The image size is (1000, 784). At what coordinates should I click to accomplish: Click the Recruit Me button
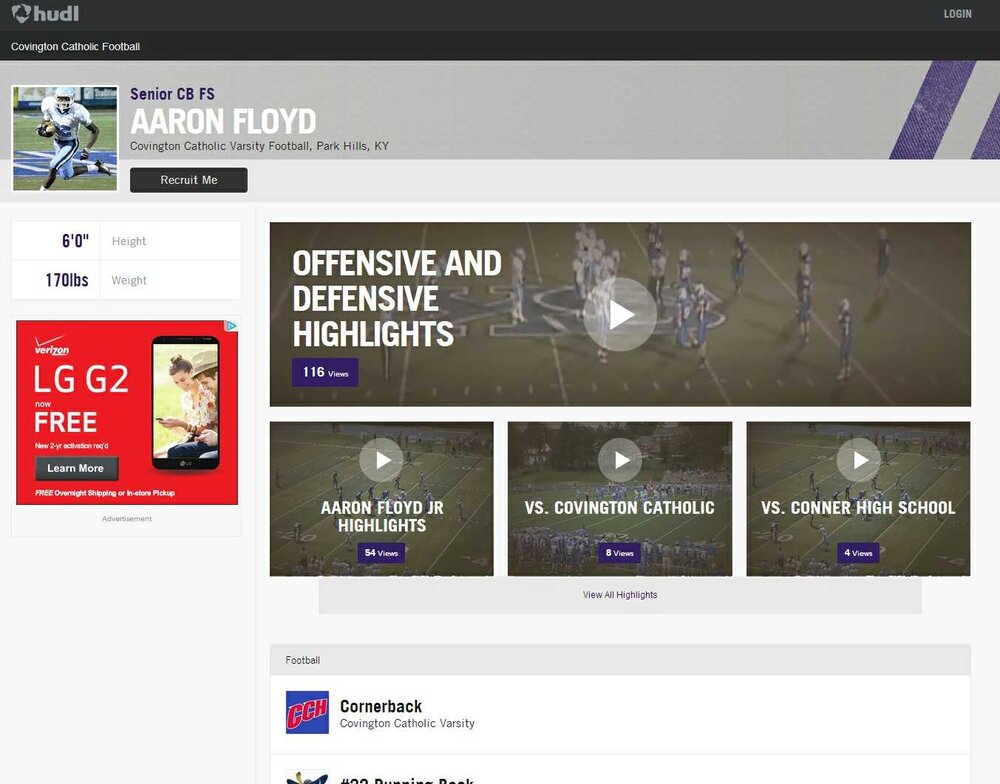pyautogui.click(x=189, y=180)
